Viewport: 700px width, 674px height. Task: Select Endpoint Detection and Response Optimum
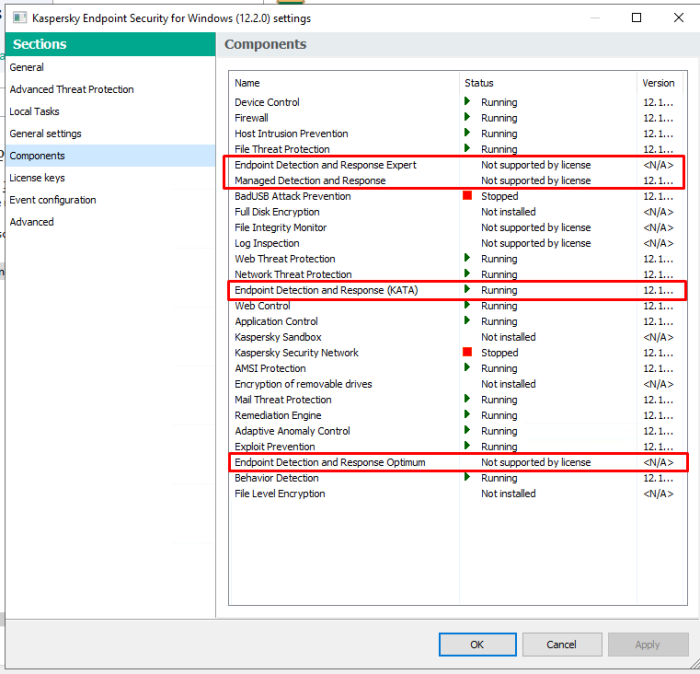(330, 462)
